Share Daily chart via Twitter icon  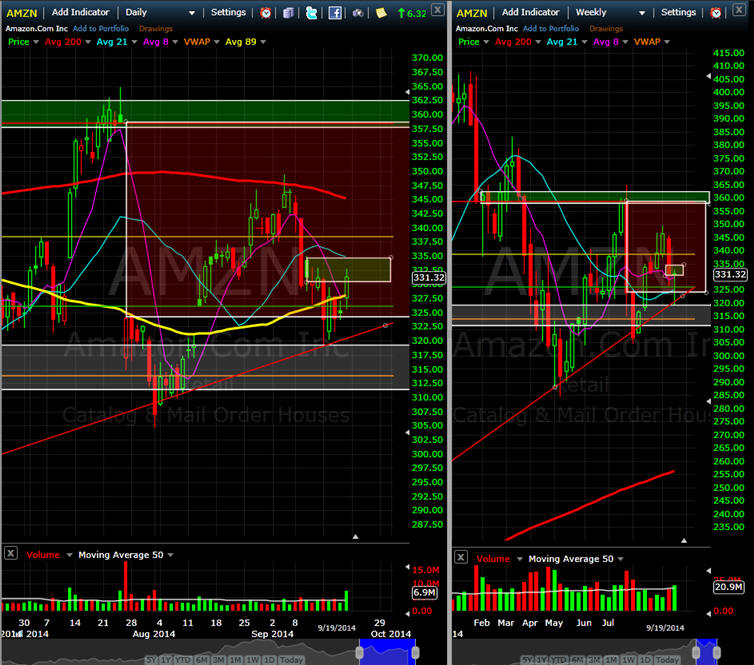tap(311, 13)
